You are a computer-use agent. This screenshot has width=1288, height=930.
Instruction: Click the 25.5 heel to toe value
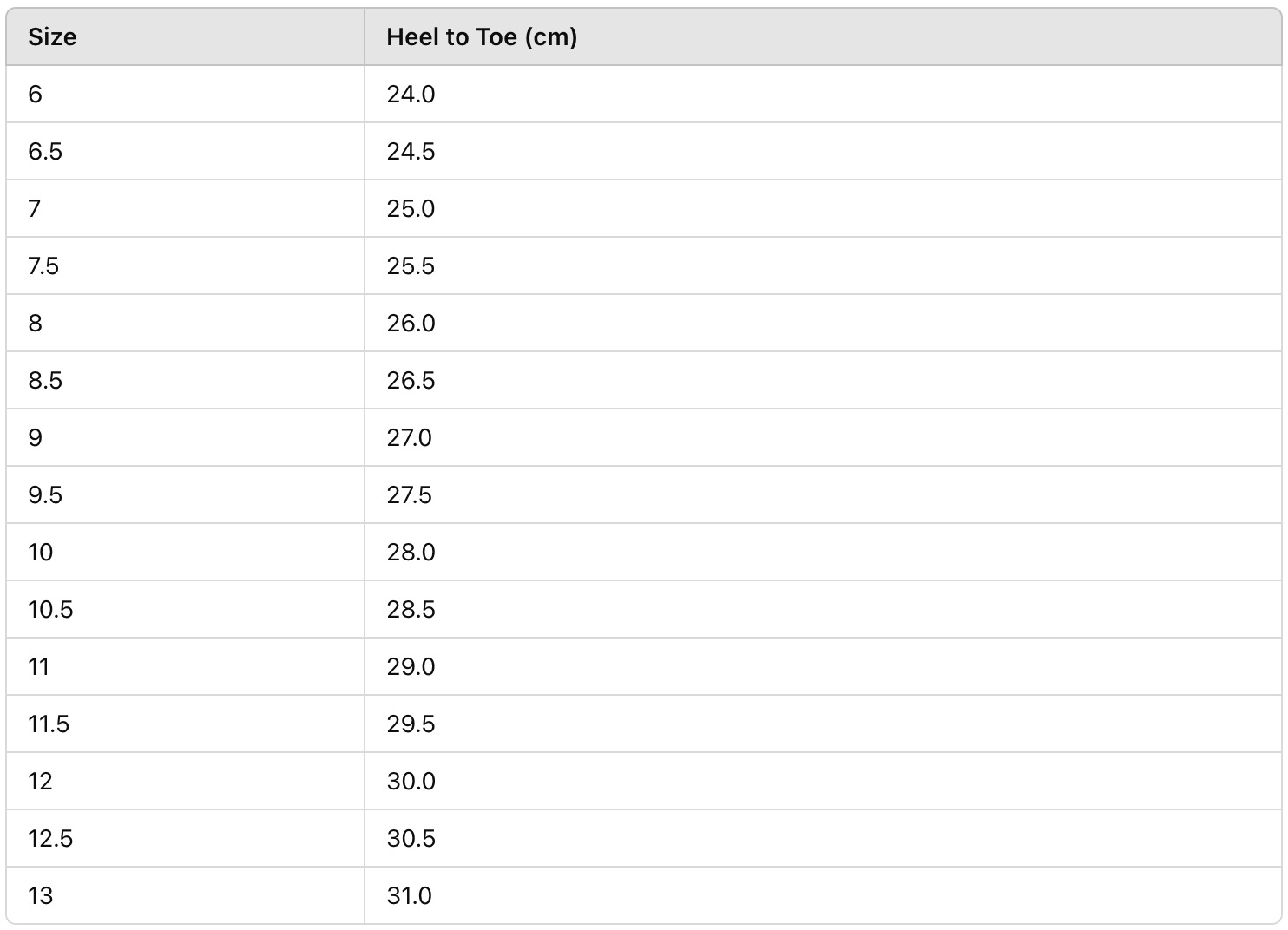[x=411, y=265]
